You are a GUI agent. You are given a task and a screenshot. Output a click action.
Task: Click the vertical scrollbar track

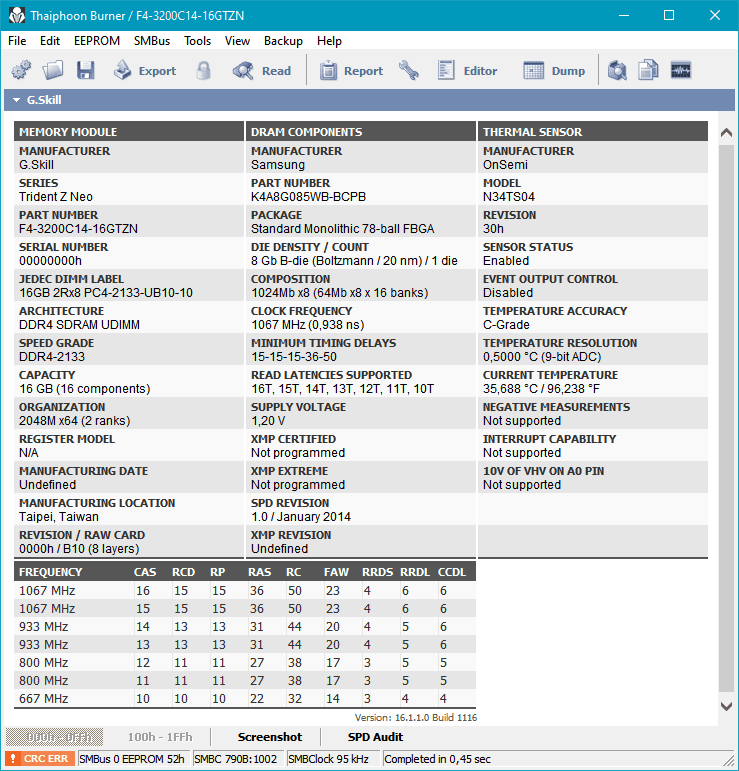pos(726,419)
